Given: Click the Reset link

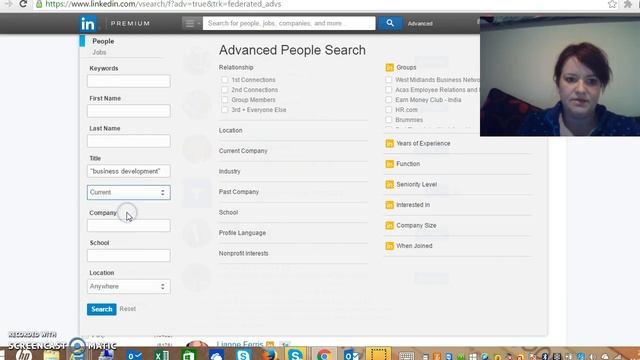Looking at the screenshot, I should 128,309.
